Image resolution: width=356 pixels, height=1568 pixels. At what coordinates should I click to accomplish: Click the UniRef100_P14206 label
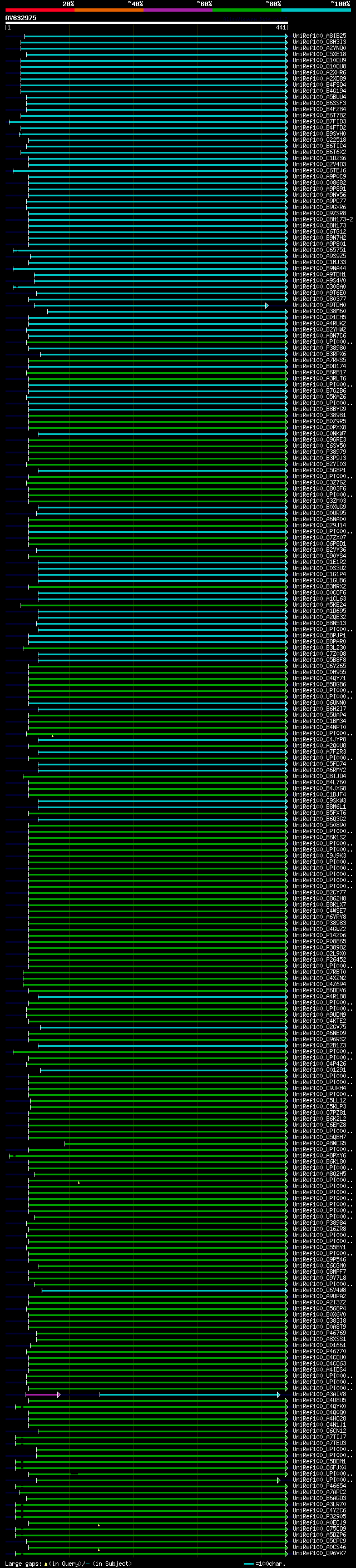(x=319, y=936)
